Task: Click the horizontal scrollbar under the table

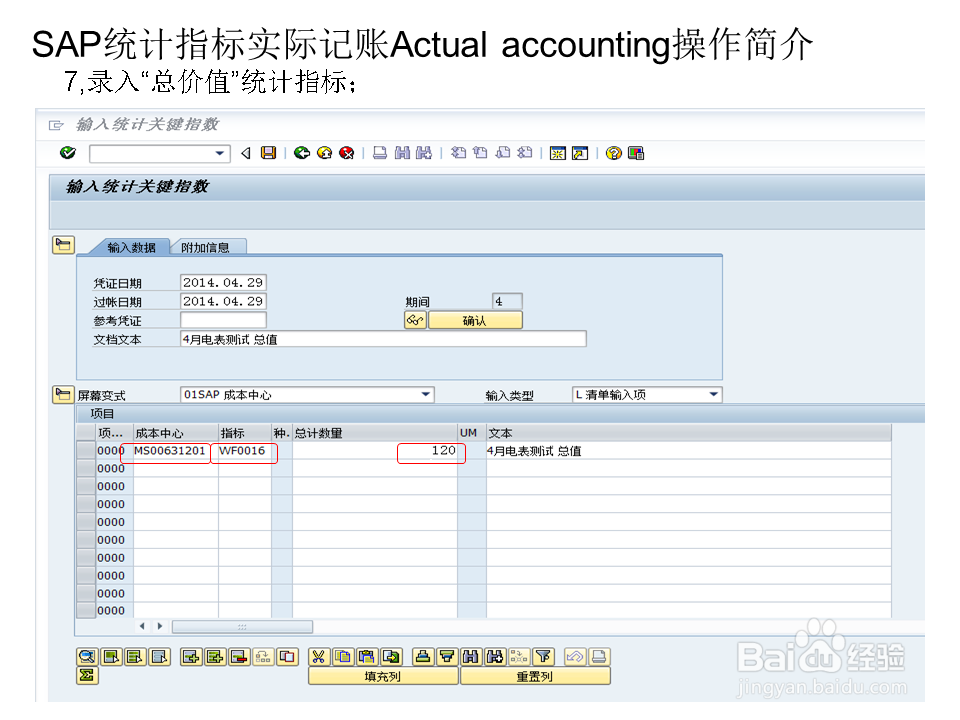Action: click(x=242, y=626)
